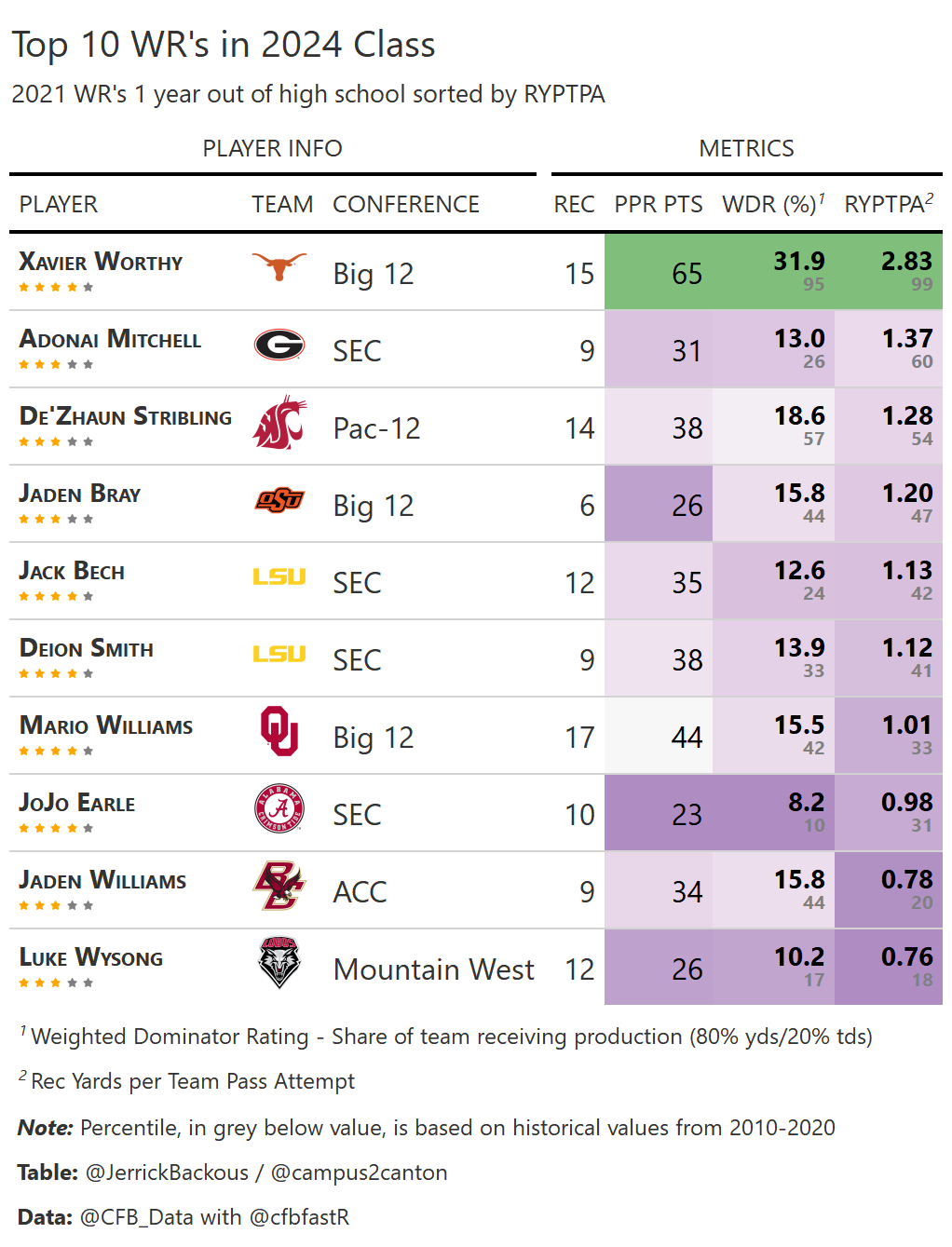
Task: Click the LSU logo in Jack Bech's row
Action: coord(279,577)
